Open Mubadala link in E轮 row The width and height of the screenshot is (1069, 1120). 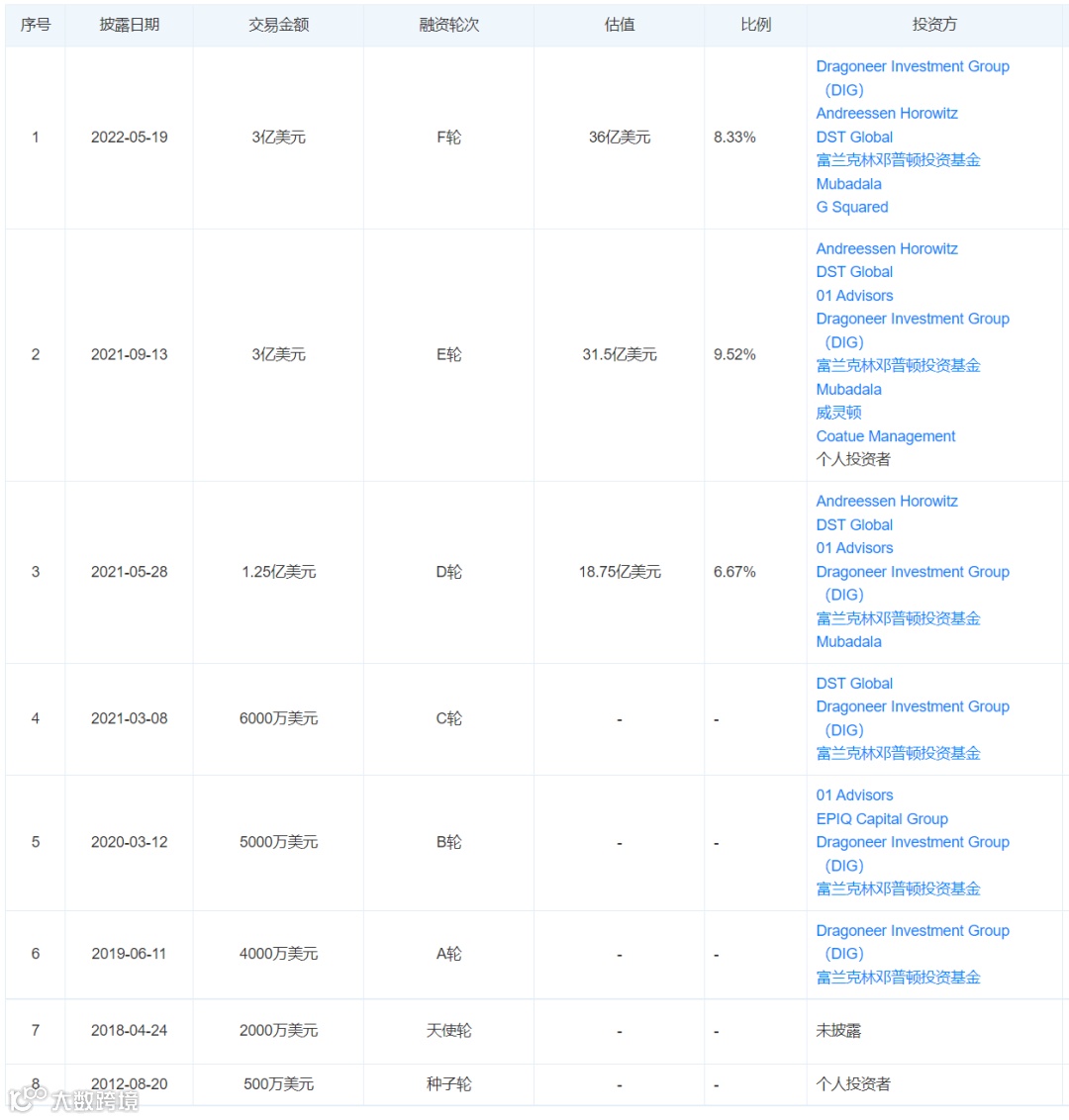click(849, 389)
